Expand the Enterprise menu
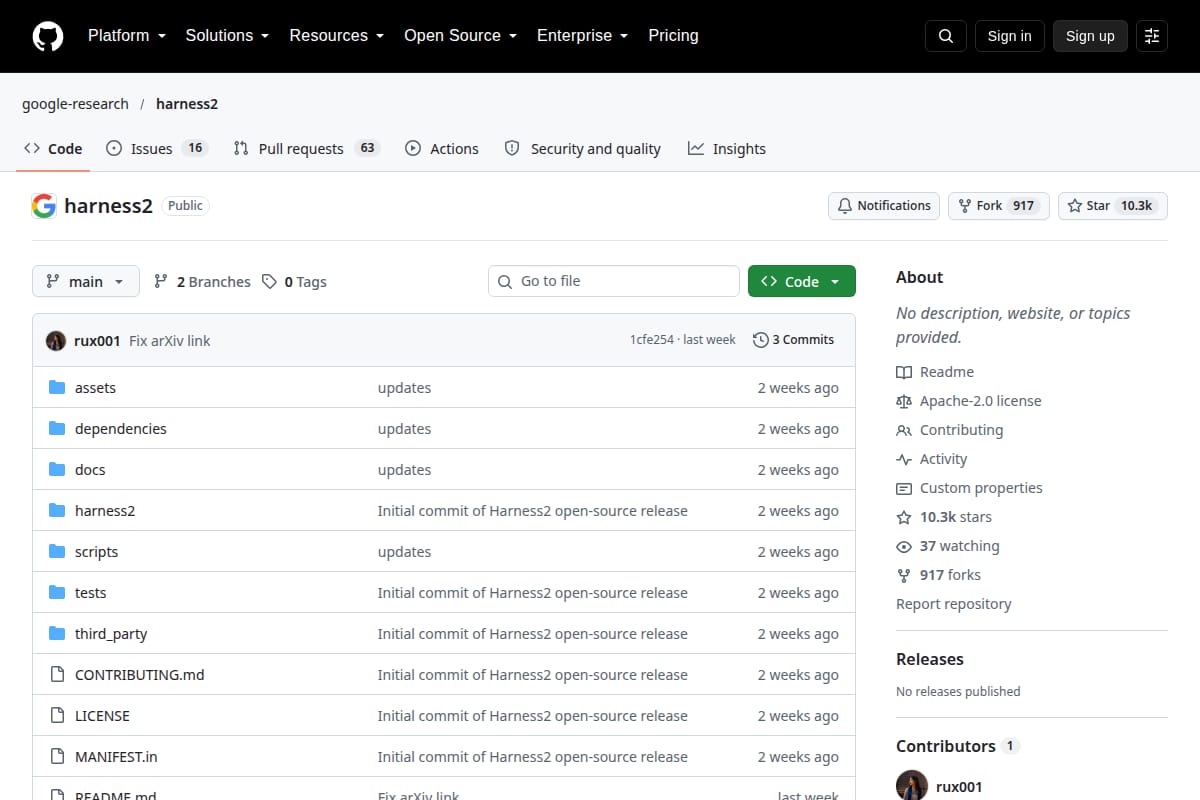 pyautogui.click(x=583, y=36)
